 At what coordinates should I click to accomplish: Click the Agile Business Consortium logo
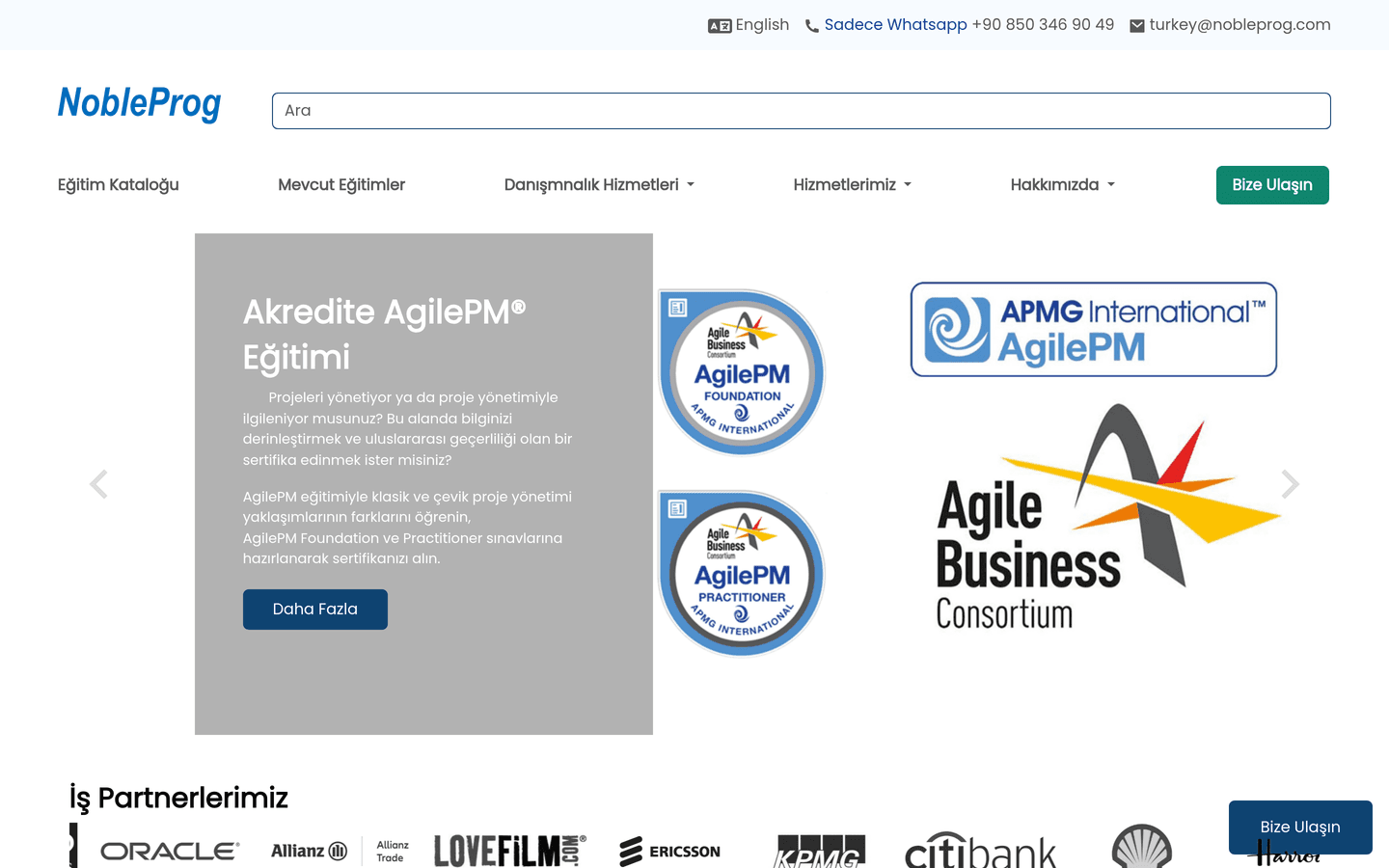(x=1107, y=518)
